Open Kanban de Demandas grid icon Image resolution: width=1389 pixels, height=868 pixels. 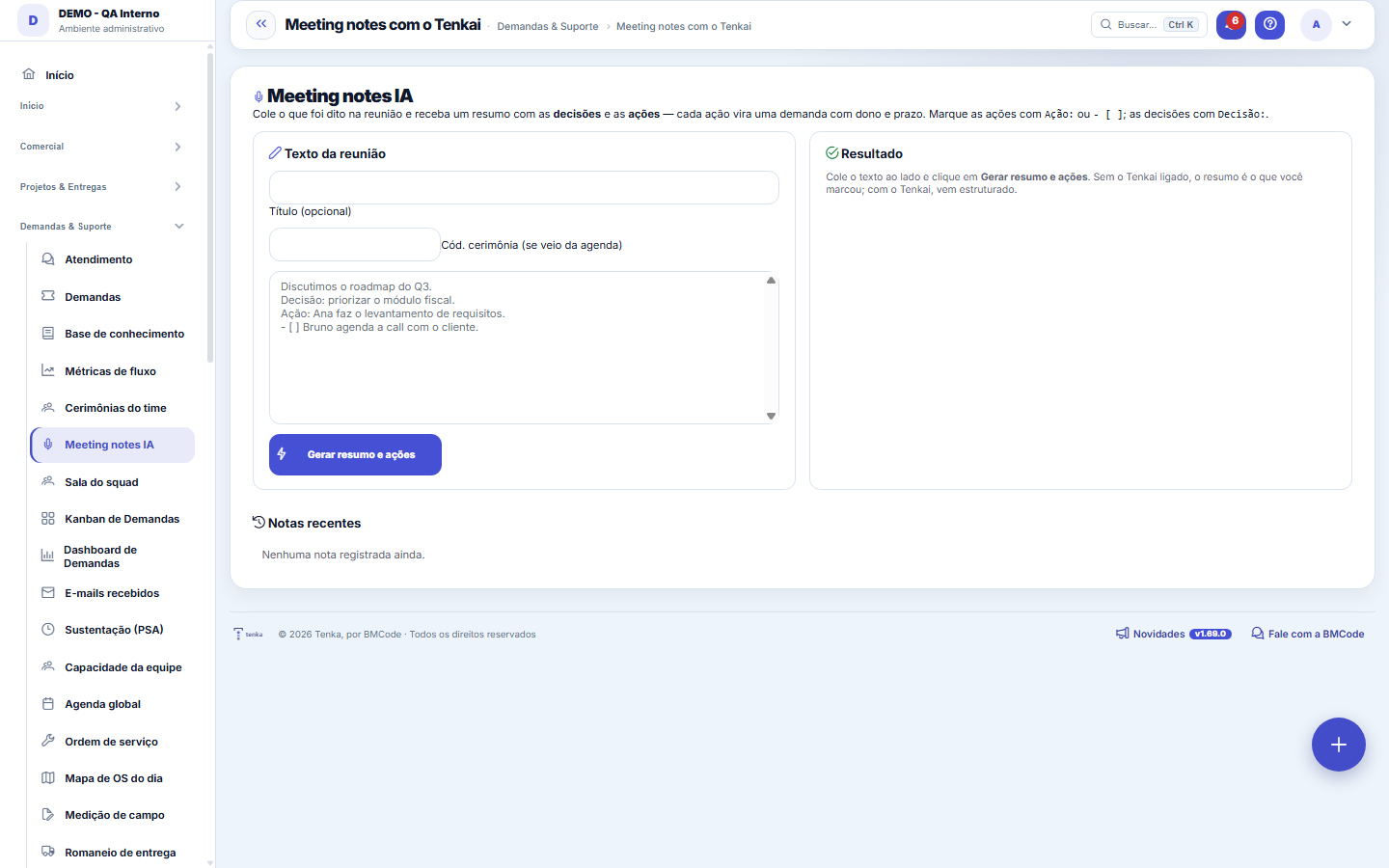tap(48, 519)
